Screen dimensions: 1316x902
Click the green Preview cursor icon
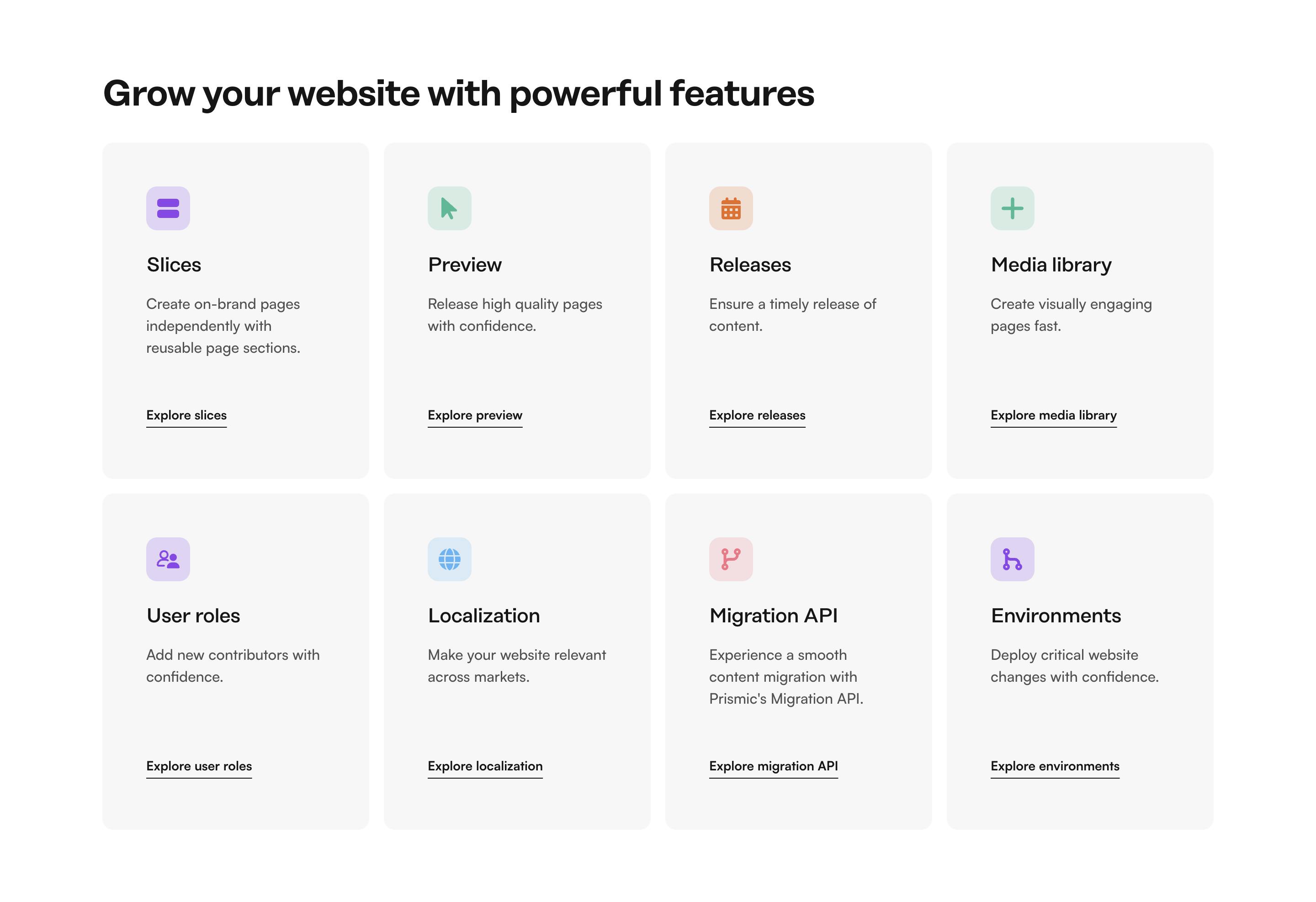pos(449,208)
